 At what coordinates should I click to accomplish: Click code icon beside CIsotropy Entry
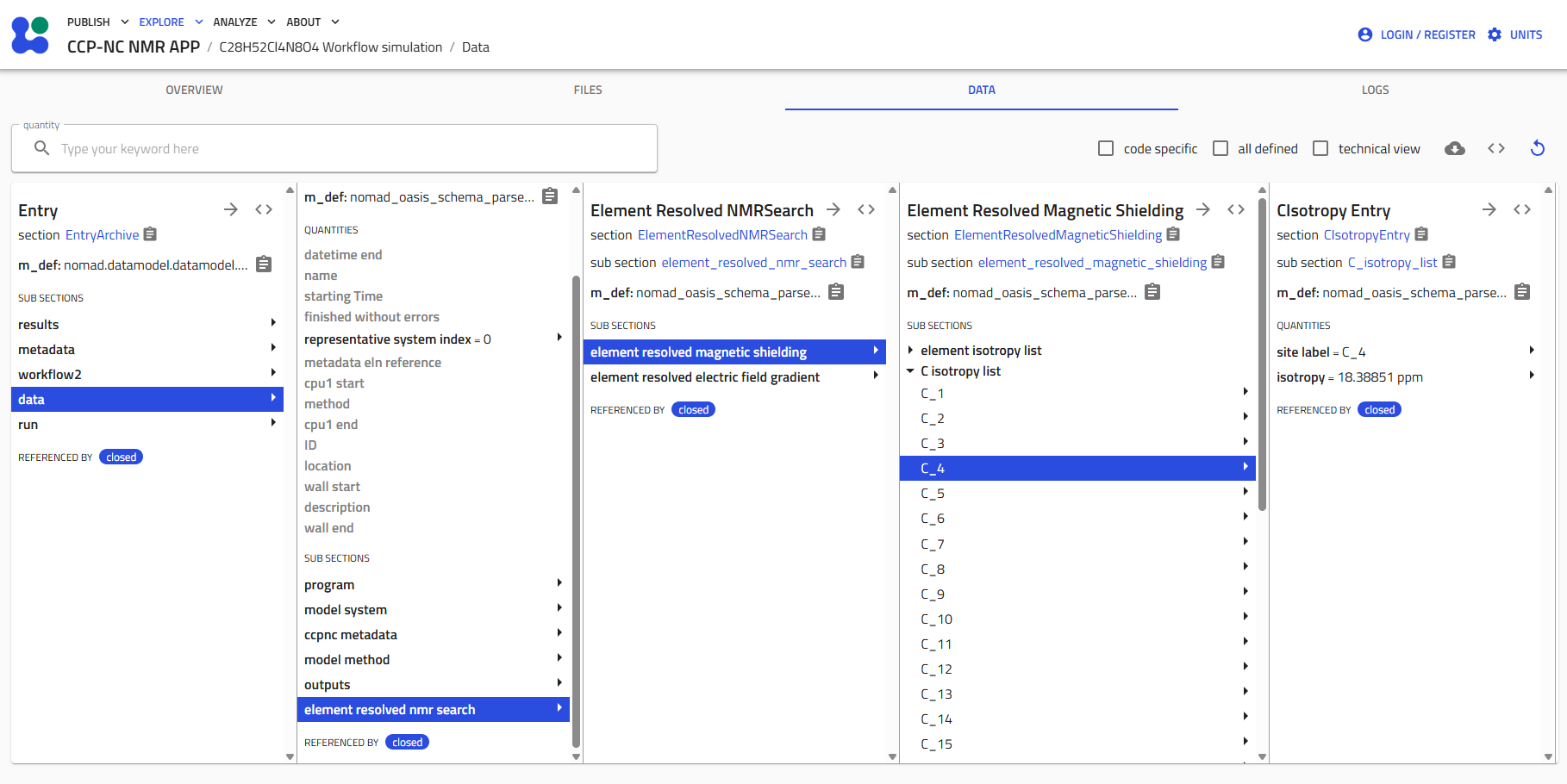click(x=1522, y=209)
